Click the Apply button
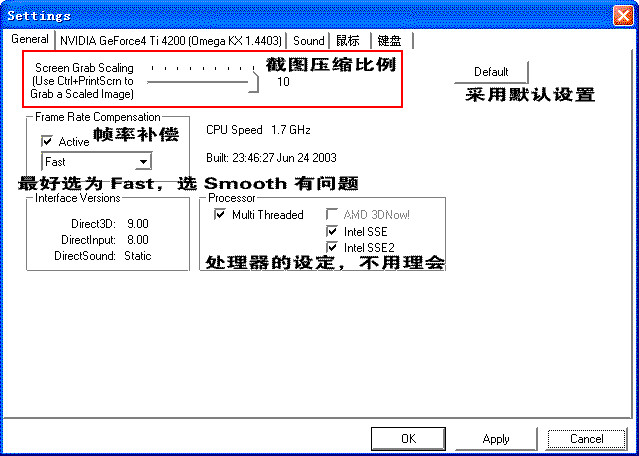 coord(496,439)
